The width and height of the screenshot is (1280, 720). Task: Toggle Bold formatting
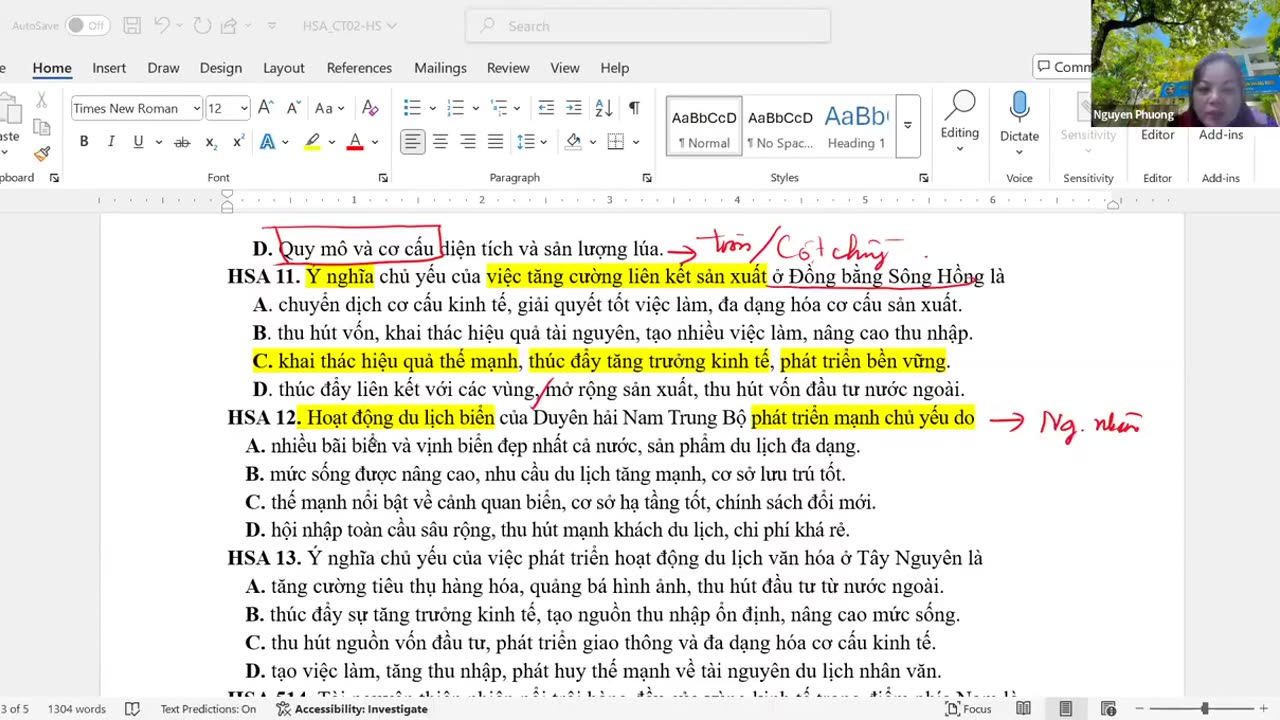pyautogui.click(x=84, y=142)
